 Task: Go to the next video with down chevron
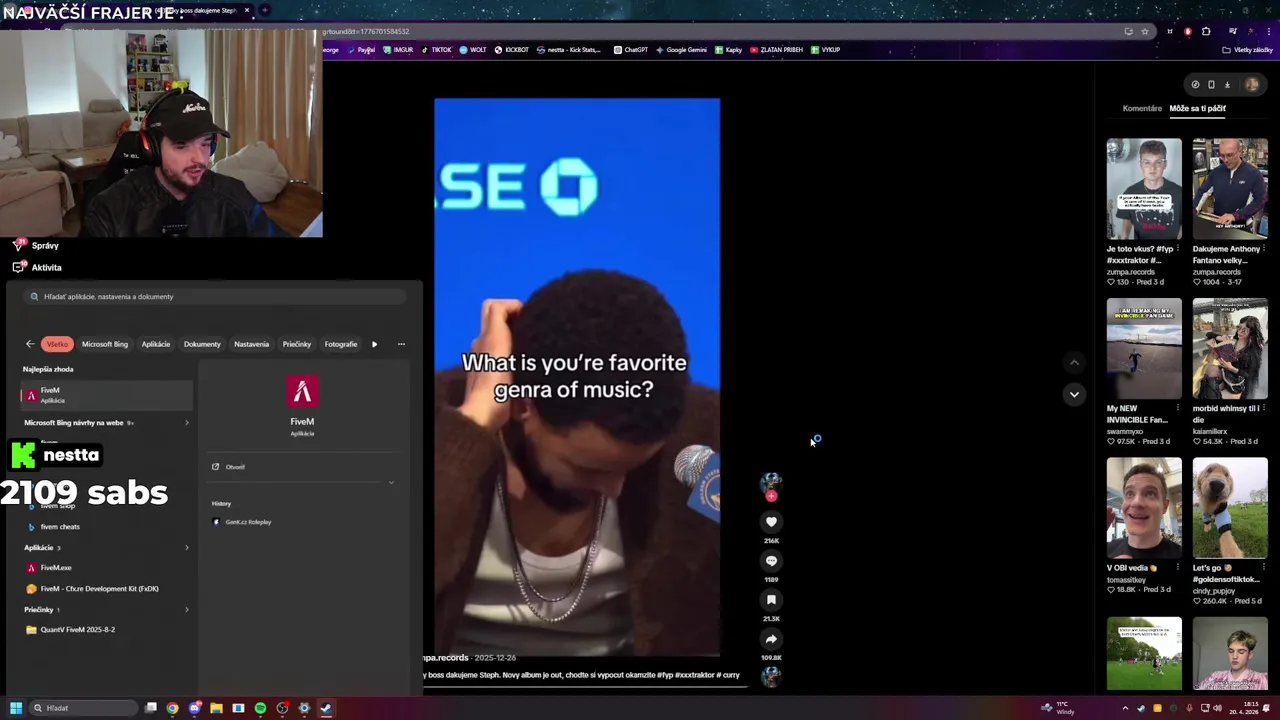pos(1074,394)
